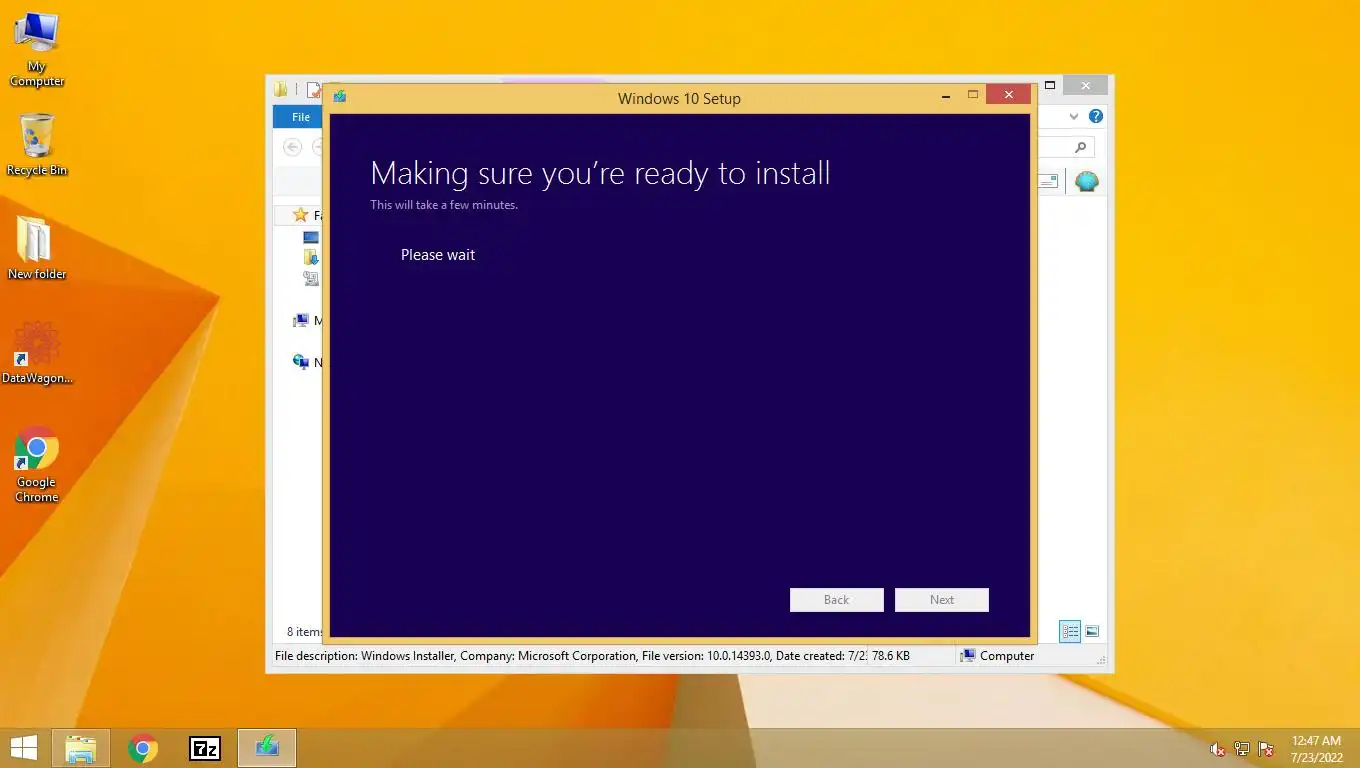Click Computer icon in Explorer status bar
Viewport: 1360px width, 768px height.
[x=968, y=656]
